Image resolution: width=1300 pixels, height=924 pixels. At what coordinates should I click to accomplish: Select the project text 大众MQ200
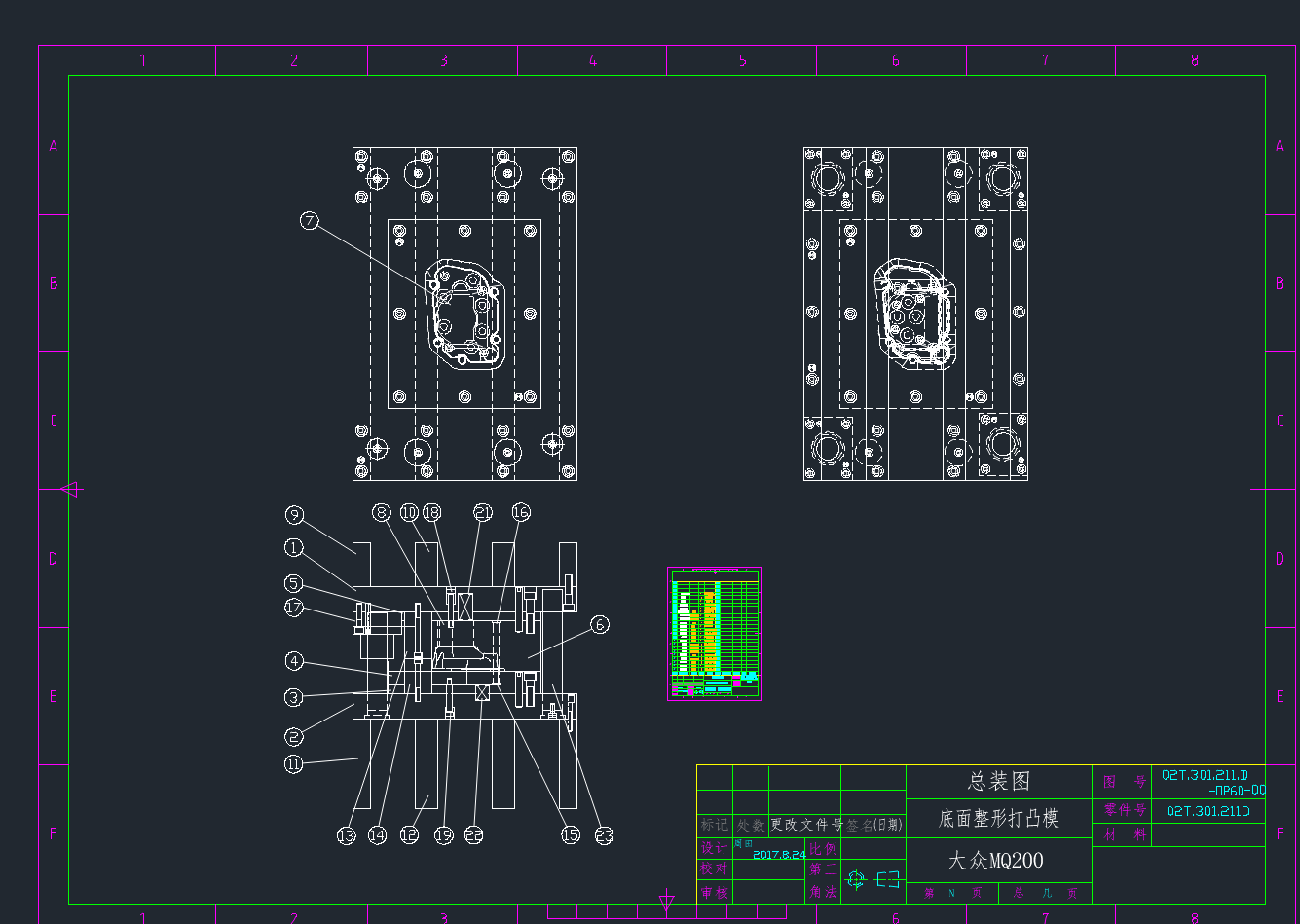tap(996, 861)
